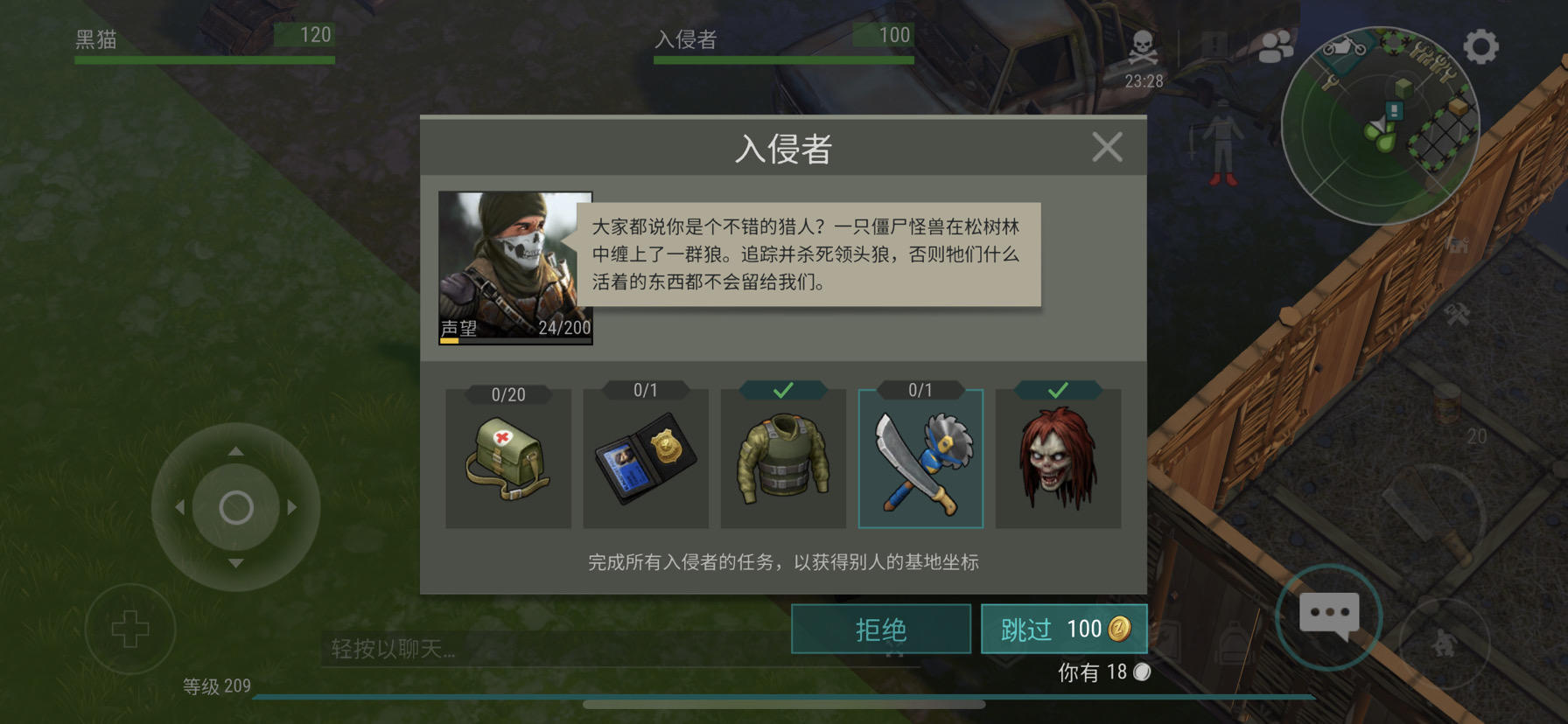The height and width of the screenshot is (724, 1568).
Task: Select the first aid bag task item
Action: [508, 458]
